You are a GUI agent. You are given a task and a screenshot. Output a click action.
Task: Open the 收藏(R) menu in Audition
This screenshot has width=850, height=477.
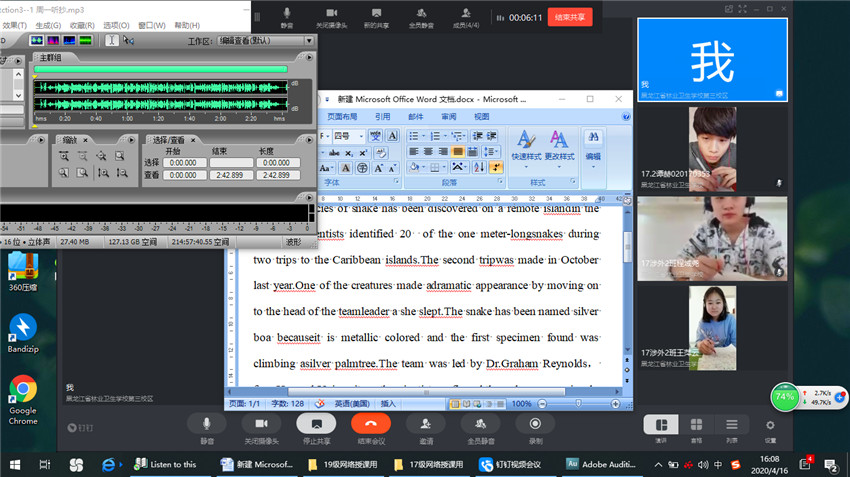[x=82, y=25]
